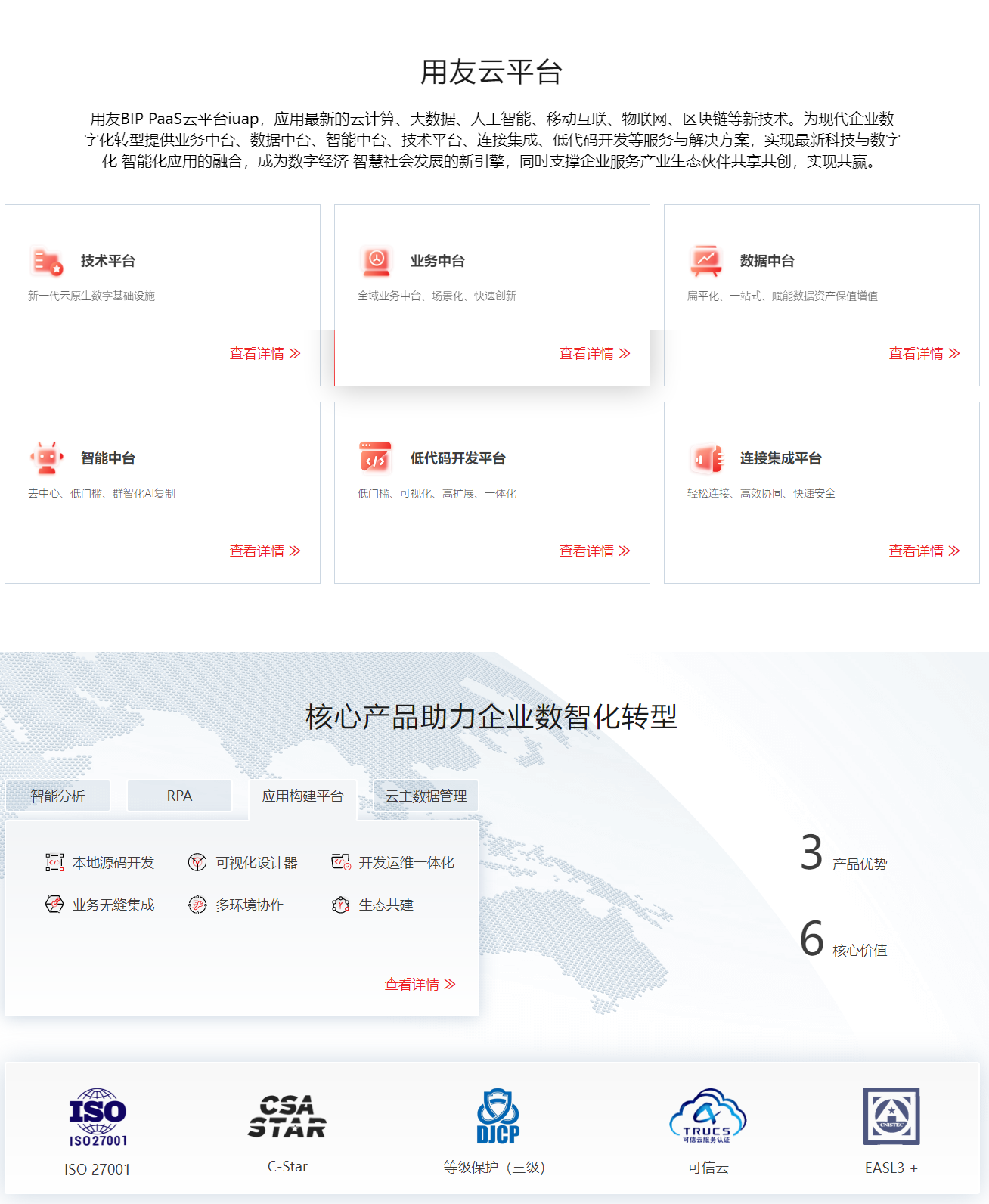
Task: Click the 等级保护（三级） caption
Action: (x=494, y=1167)
